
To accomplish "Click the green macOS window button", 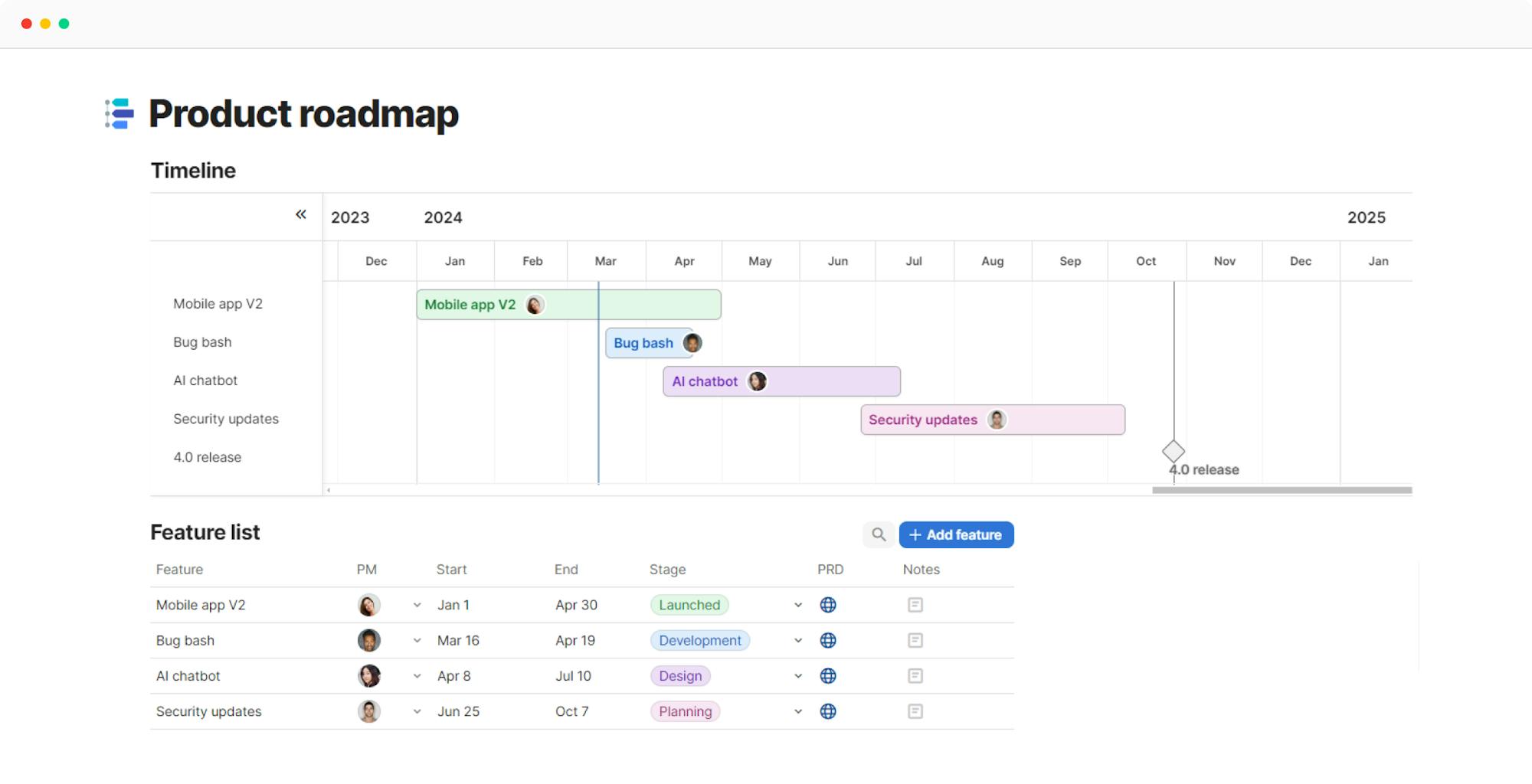I will pos(64,24).
